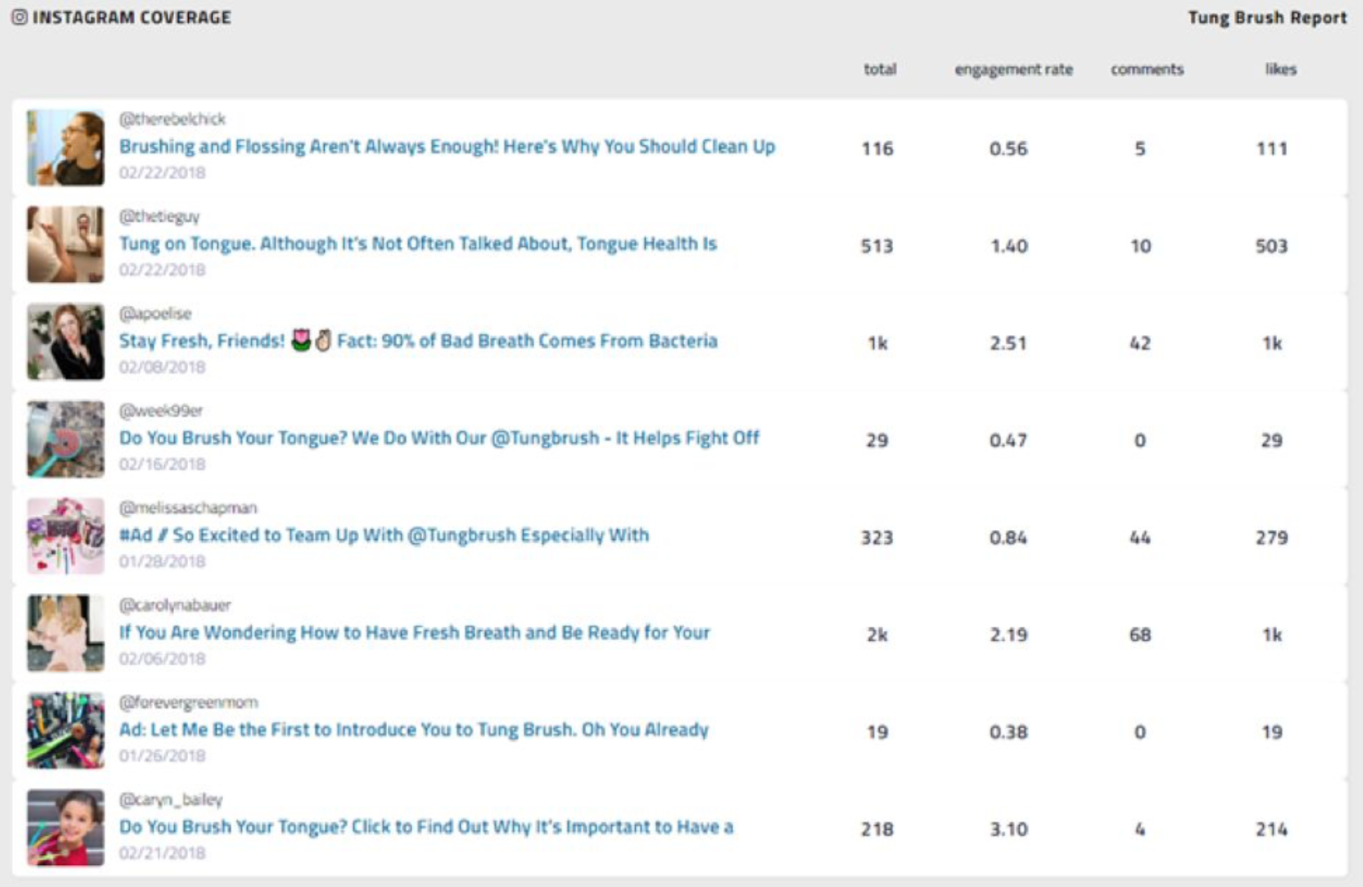Click the date 02/08/2018

pos(162,367)
